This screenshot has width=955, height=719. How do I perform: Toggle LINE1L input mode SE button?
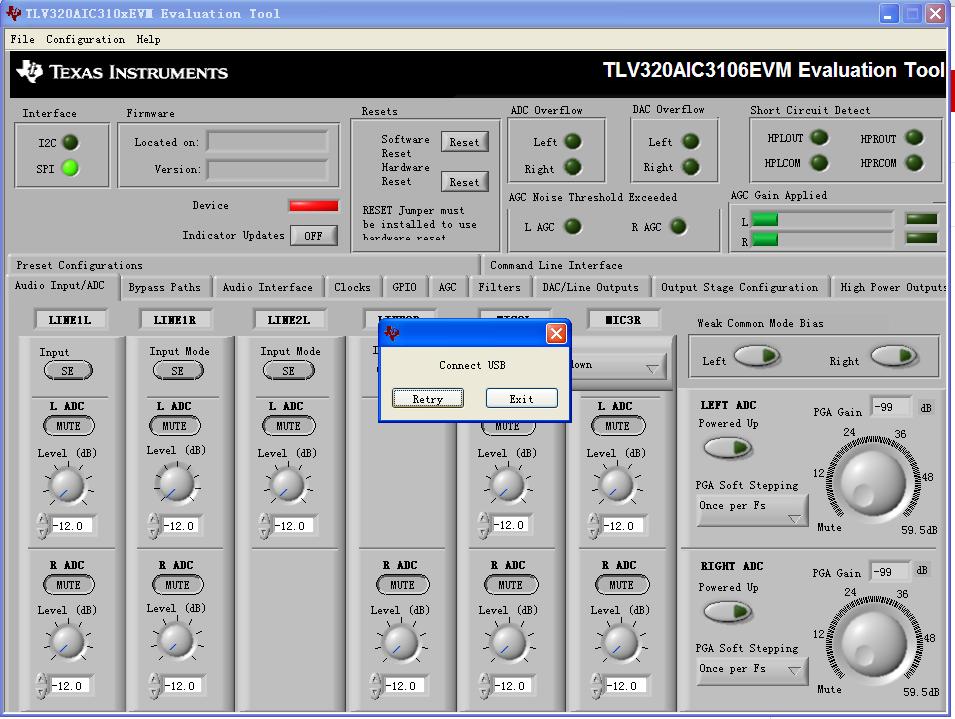tap(68, 370)
